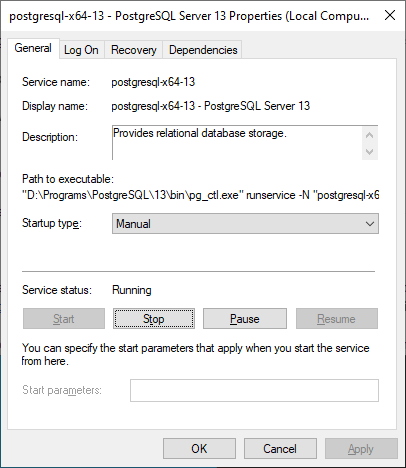406x468 pixels.
Task: Click the greyed-out Resume button
Action: (x=337, y=319)
